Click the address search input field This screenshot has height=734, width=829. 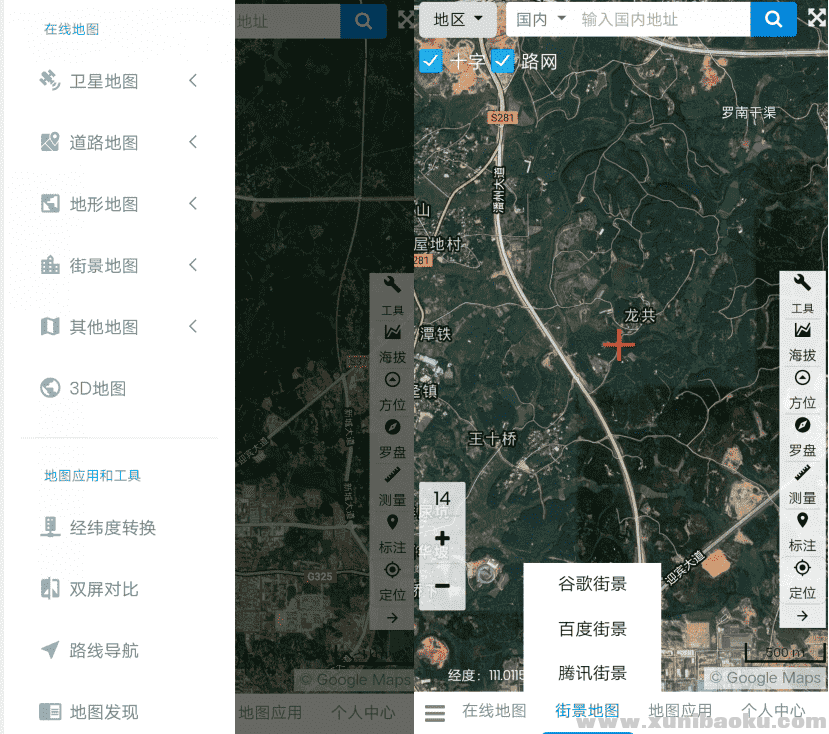point(660,19)
